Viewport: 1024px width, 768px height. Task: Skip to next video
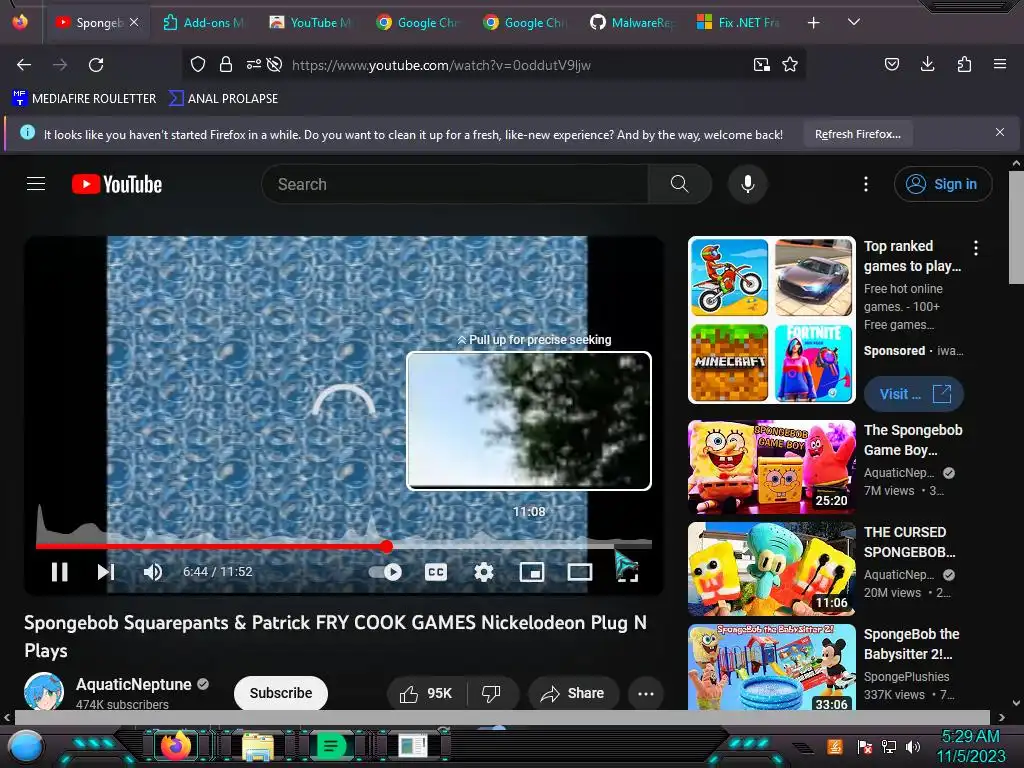tap(106, 572)
